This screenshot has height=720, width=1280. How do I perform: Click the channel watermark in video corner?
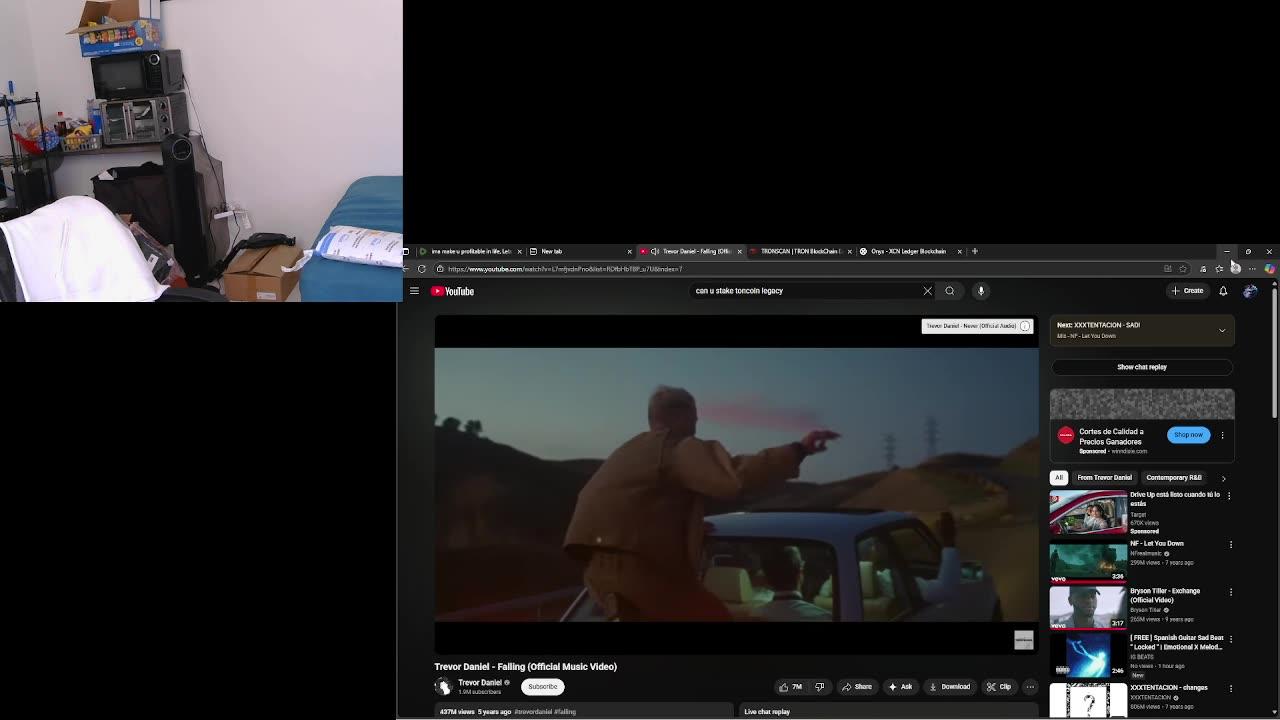(1023, 640)
